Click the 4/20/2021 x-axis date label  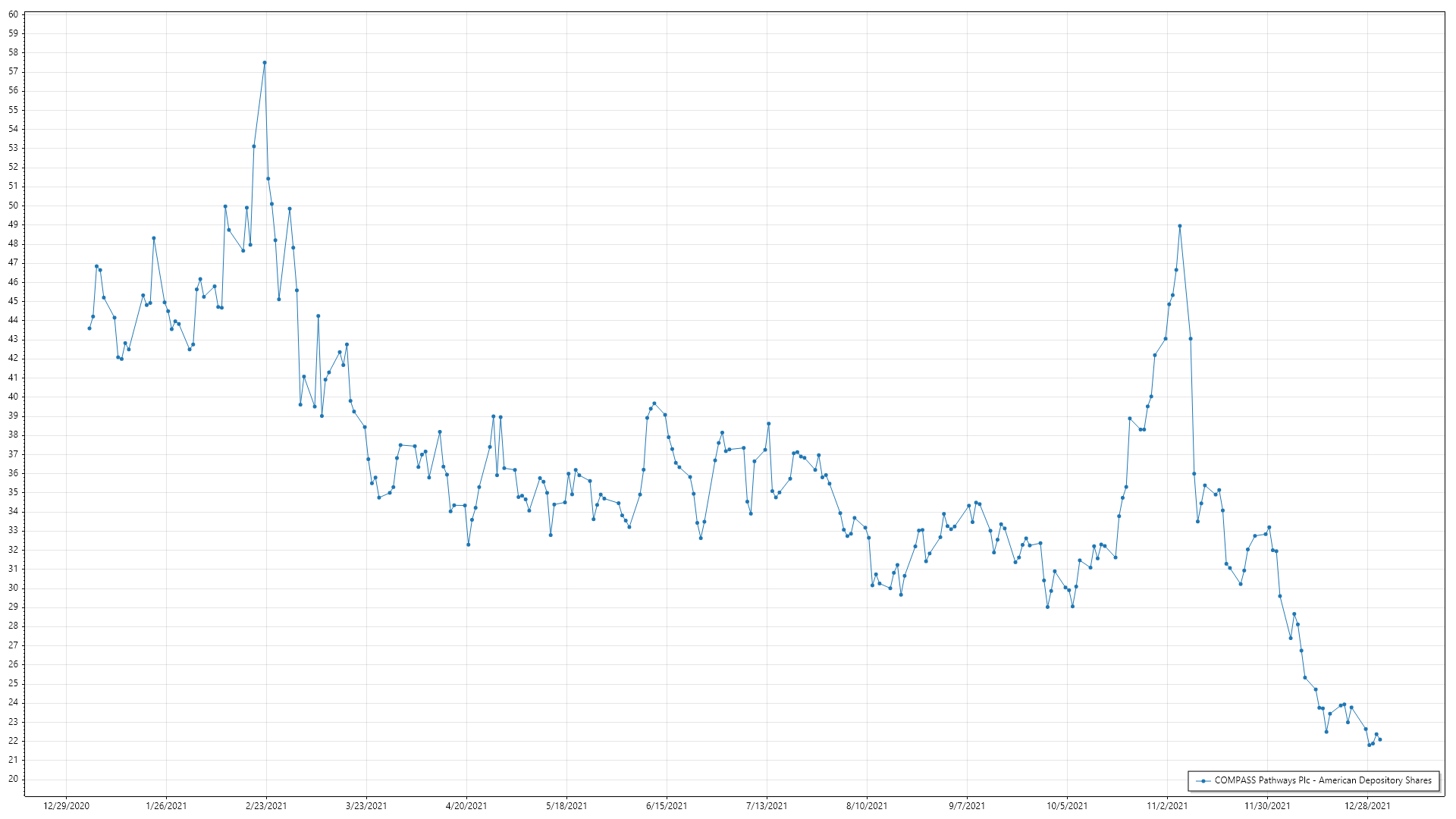tap(466, 806)
